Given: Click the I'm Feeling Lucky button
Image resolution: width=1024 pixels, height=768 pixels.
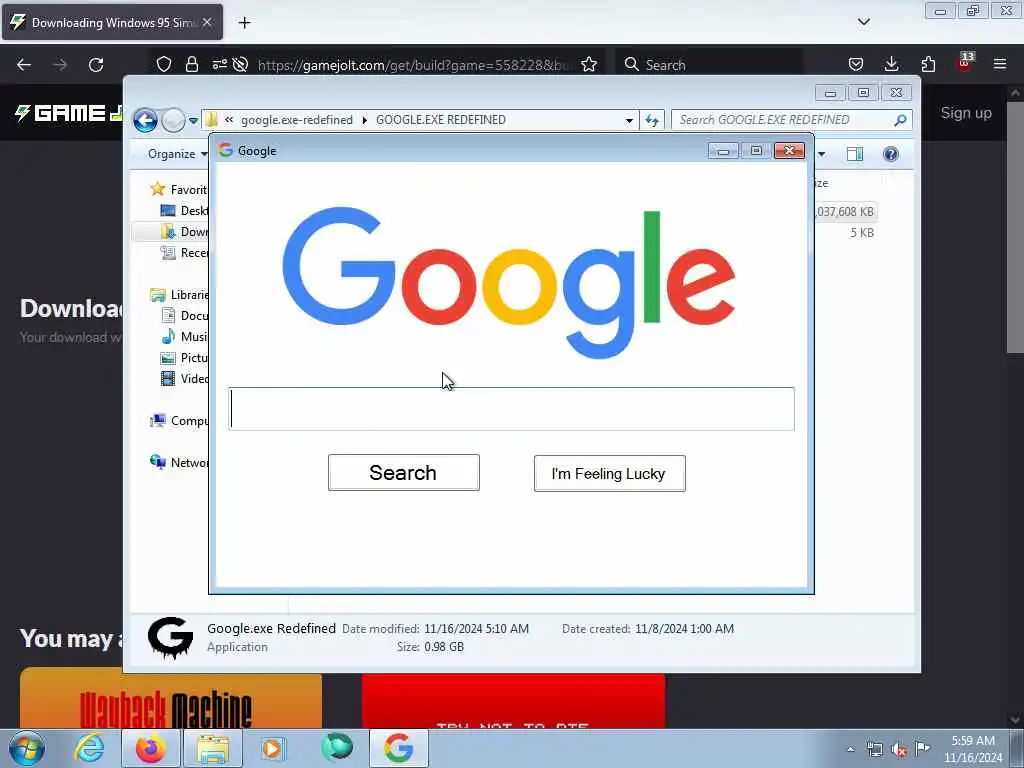Looking at the screenshot, I should 609,473.
